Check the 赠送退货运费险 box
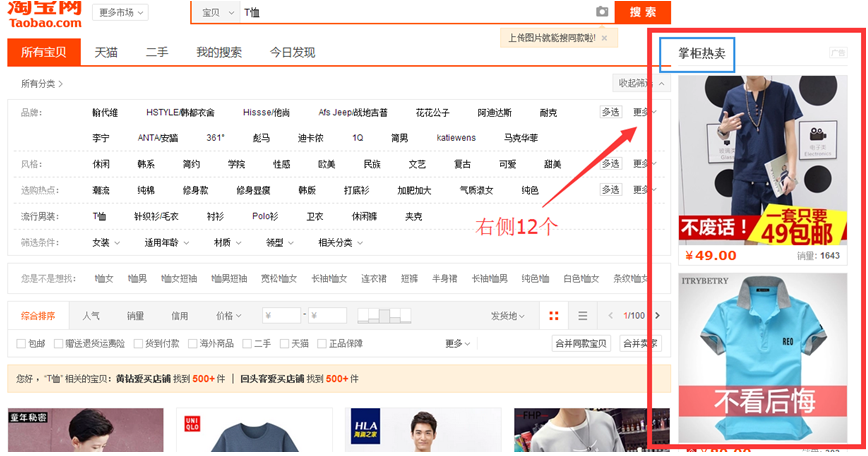The height and width of the screenshot is (456, 868). pos(58,344)
